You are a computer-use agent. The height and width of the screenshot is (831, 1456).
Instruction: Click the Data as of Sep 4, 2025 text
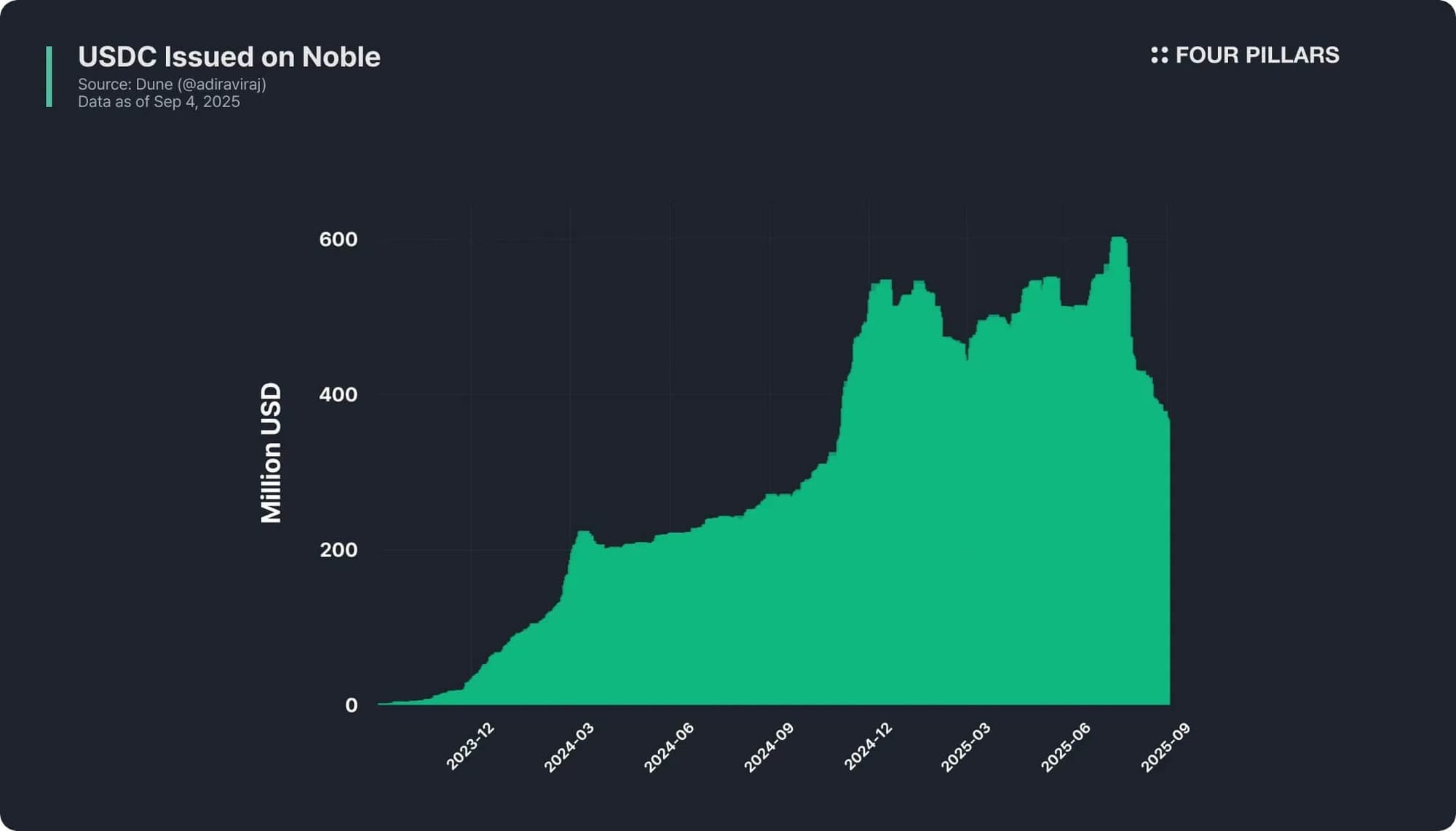[x=159, y=102]
